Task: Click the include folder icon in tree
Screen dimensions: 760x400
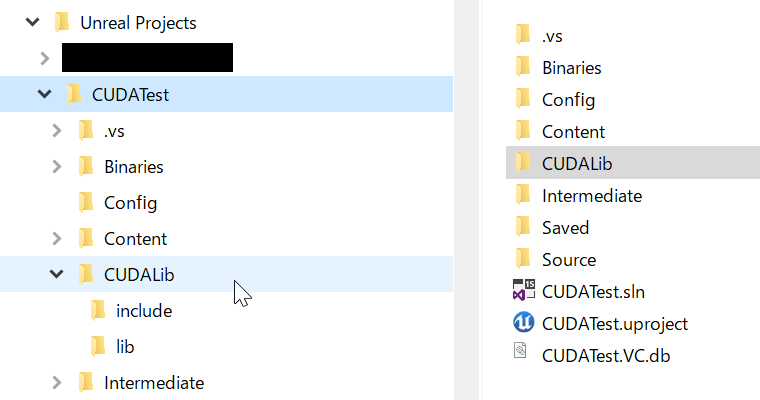Action: click(98, 310)
